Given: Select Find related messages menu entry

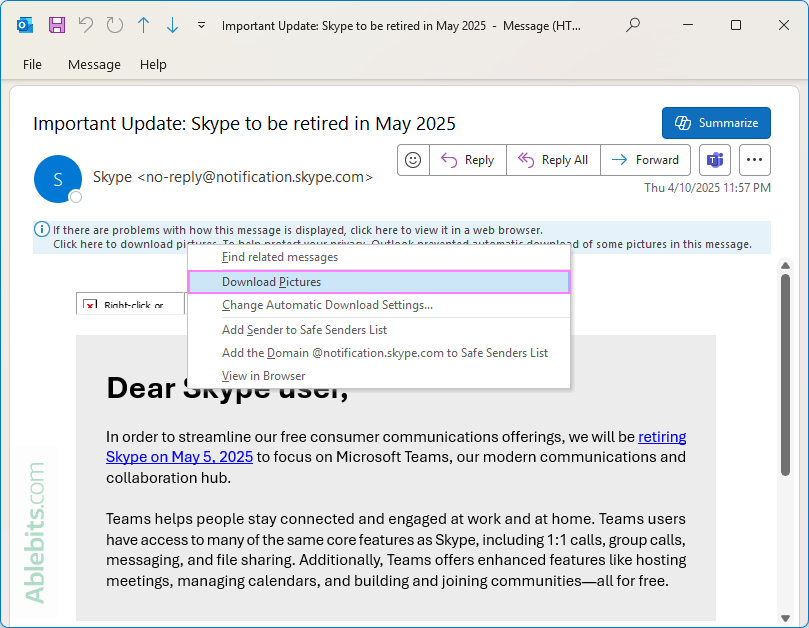Looking at the screenshot, I should pos(379,257).
